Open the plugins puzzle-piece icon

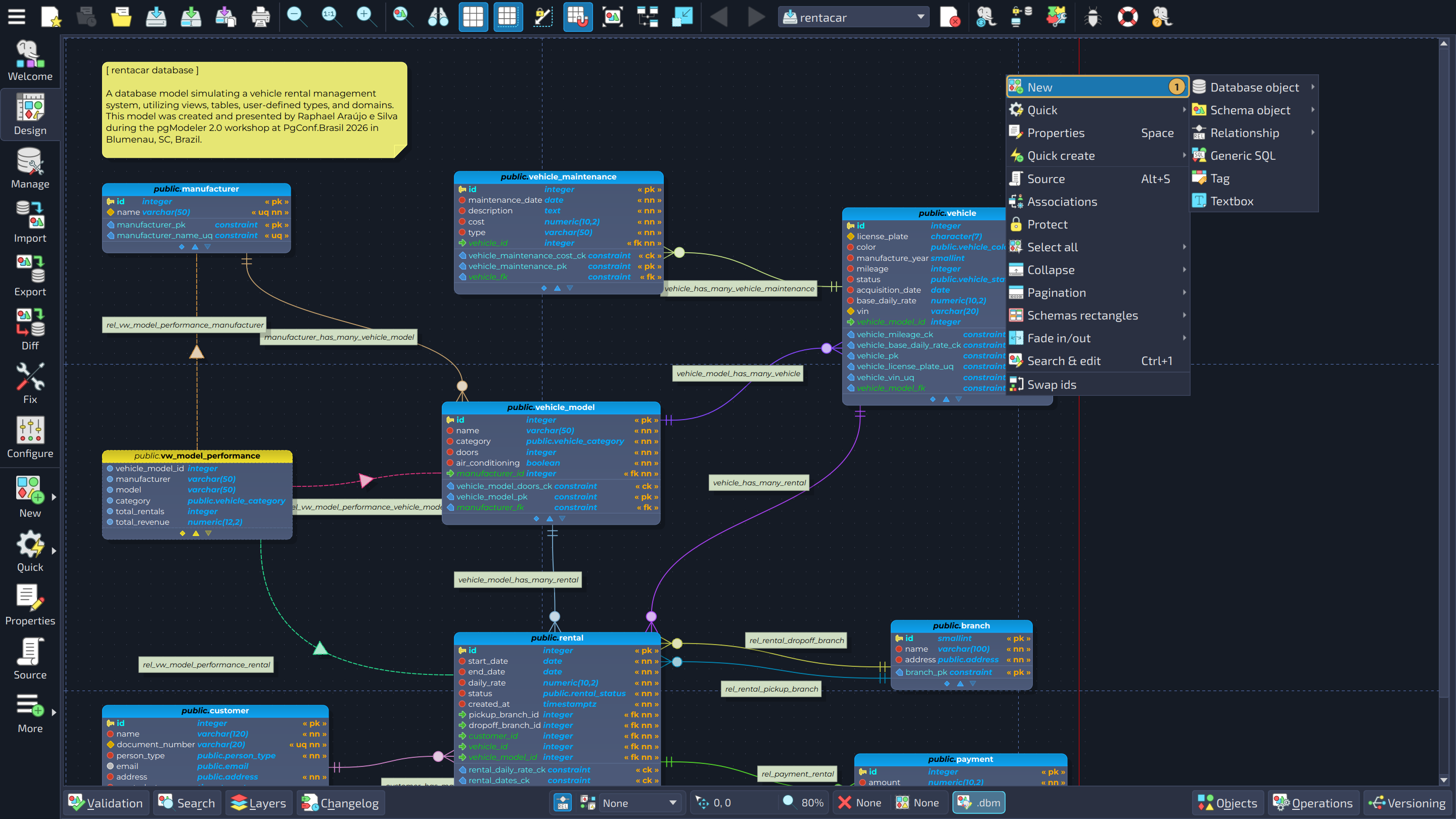coord(1056,17)
